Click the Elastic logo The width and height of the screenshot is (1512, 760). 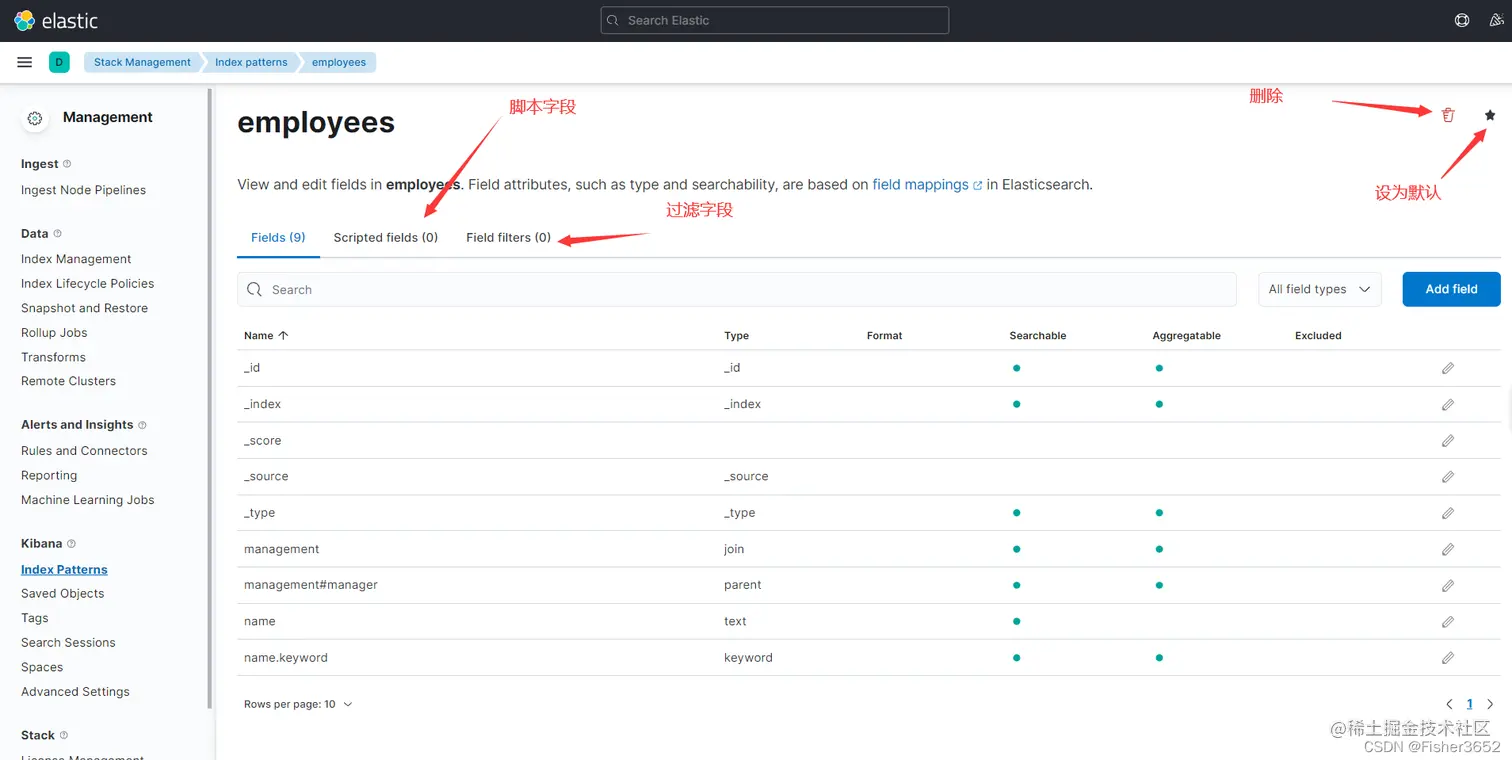pyautogui.click(x=56, y=20)
